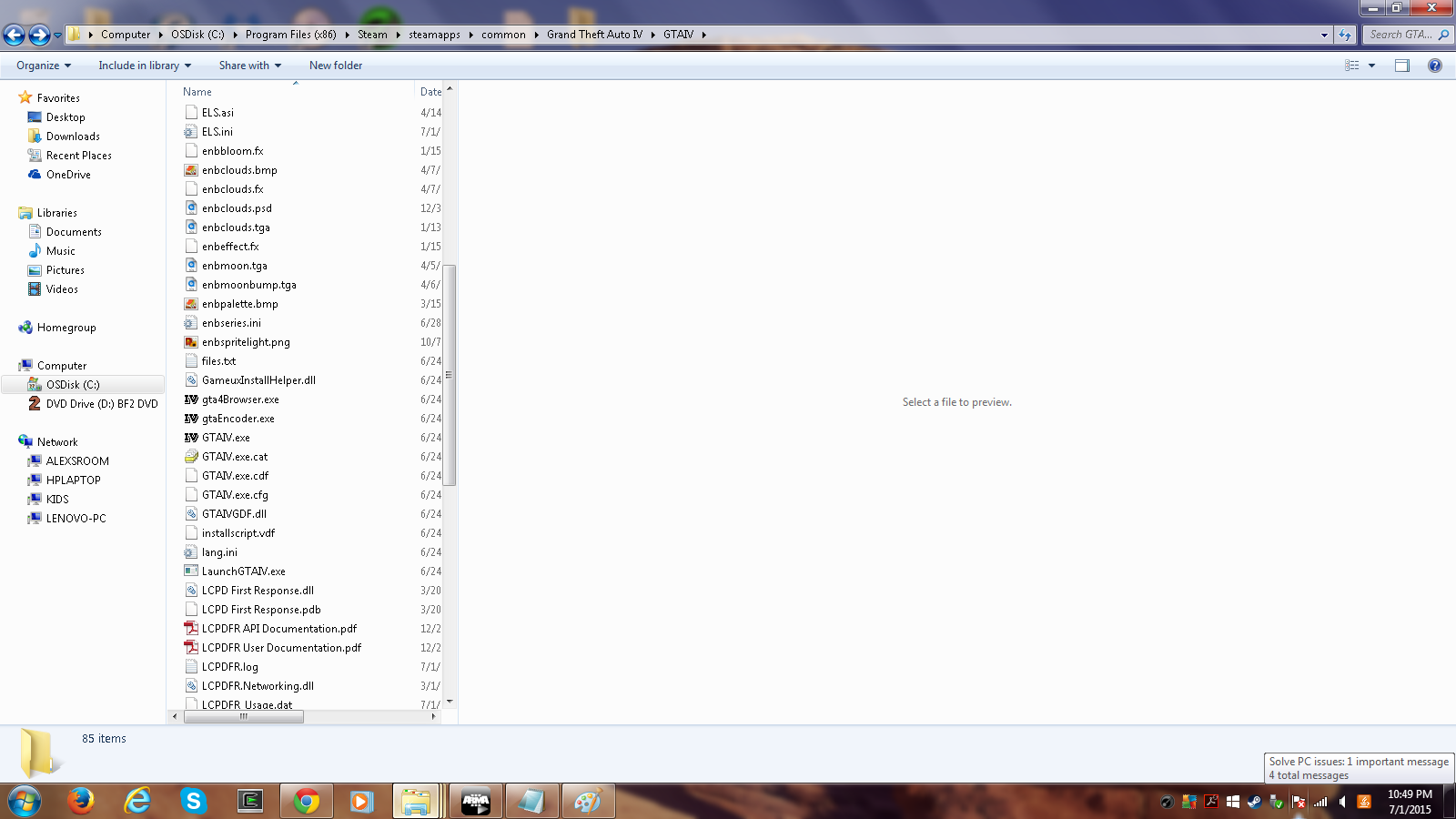Select the GTAIV.exe application icon
The height and width of the screenshot is (819, 1456).
[x=191, y=438]
